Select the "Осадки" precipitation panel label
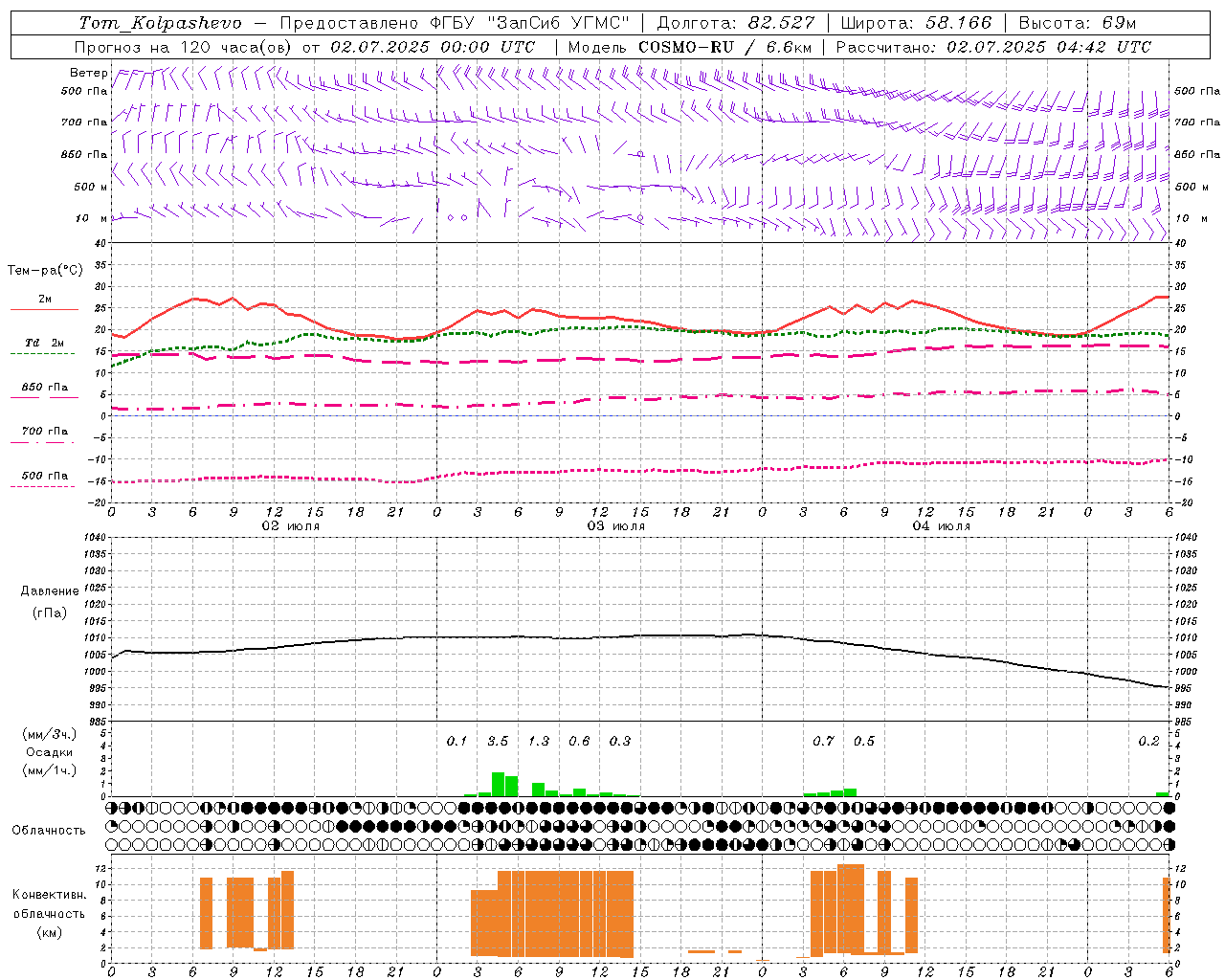Screen dimensions: 1225x980 pyautogui.click(x=50, y=752)
